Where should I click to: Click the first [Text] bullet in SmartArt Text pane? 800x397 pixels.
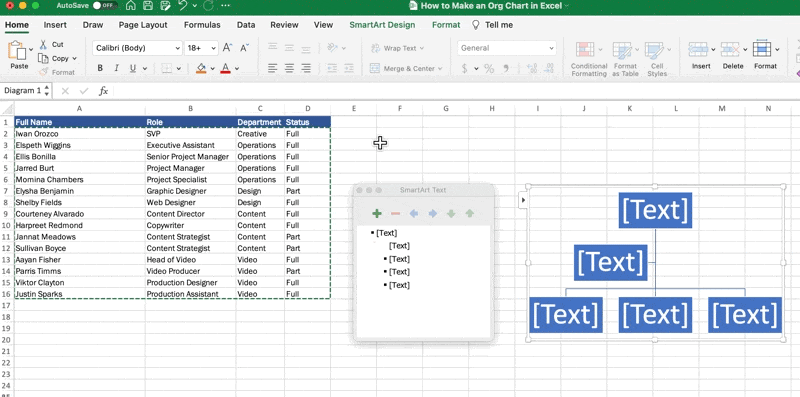[x=386, y=233]
